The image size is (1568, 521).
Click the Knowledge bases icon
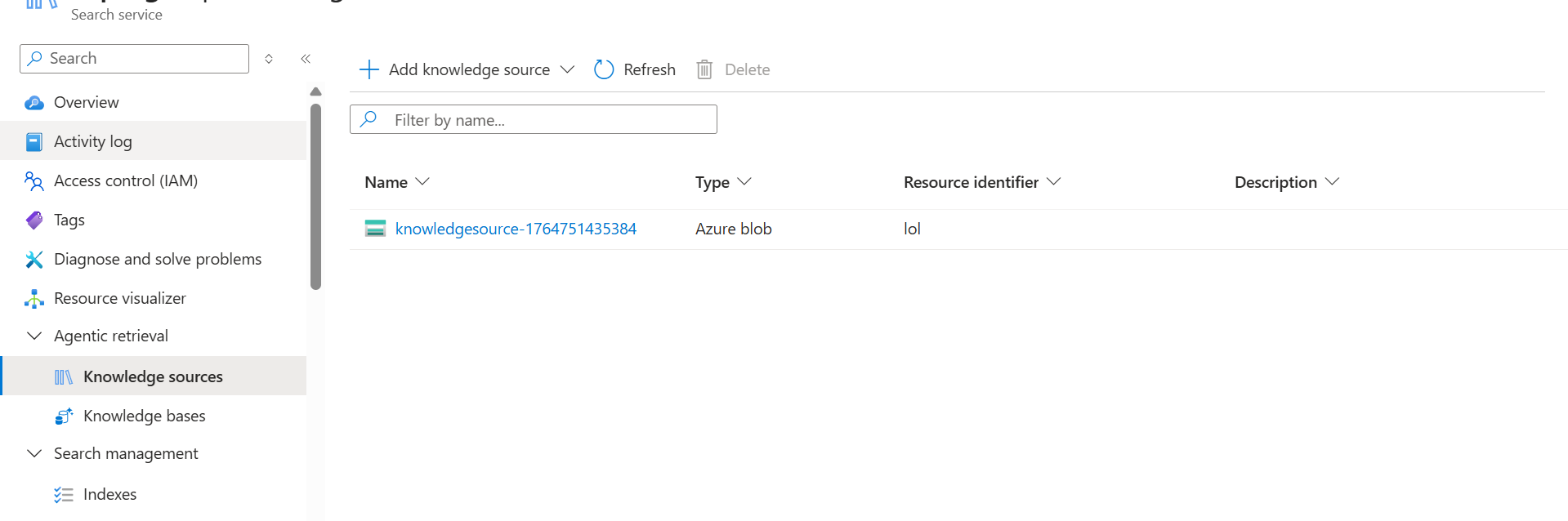(64, 416)
